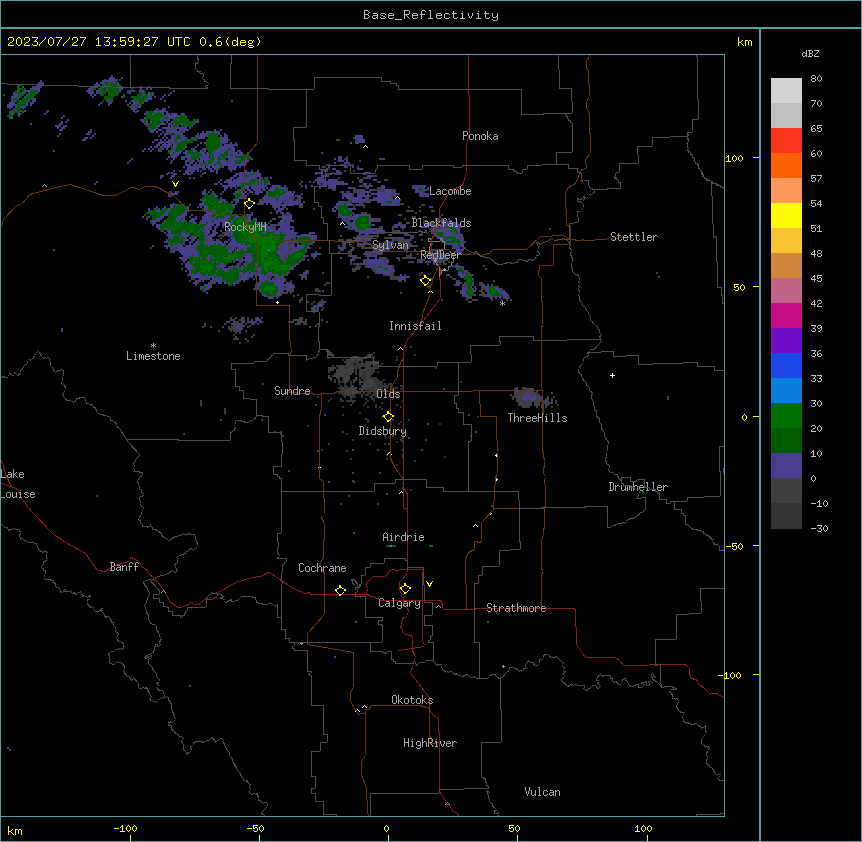Click the -100 tick on horizontal km axis
This screenshot has width=862, height=842.
pos(125,828)
